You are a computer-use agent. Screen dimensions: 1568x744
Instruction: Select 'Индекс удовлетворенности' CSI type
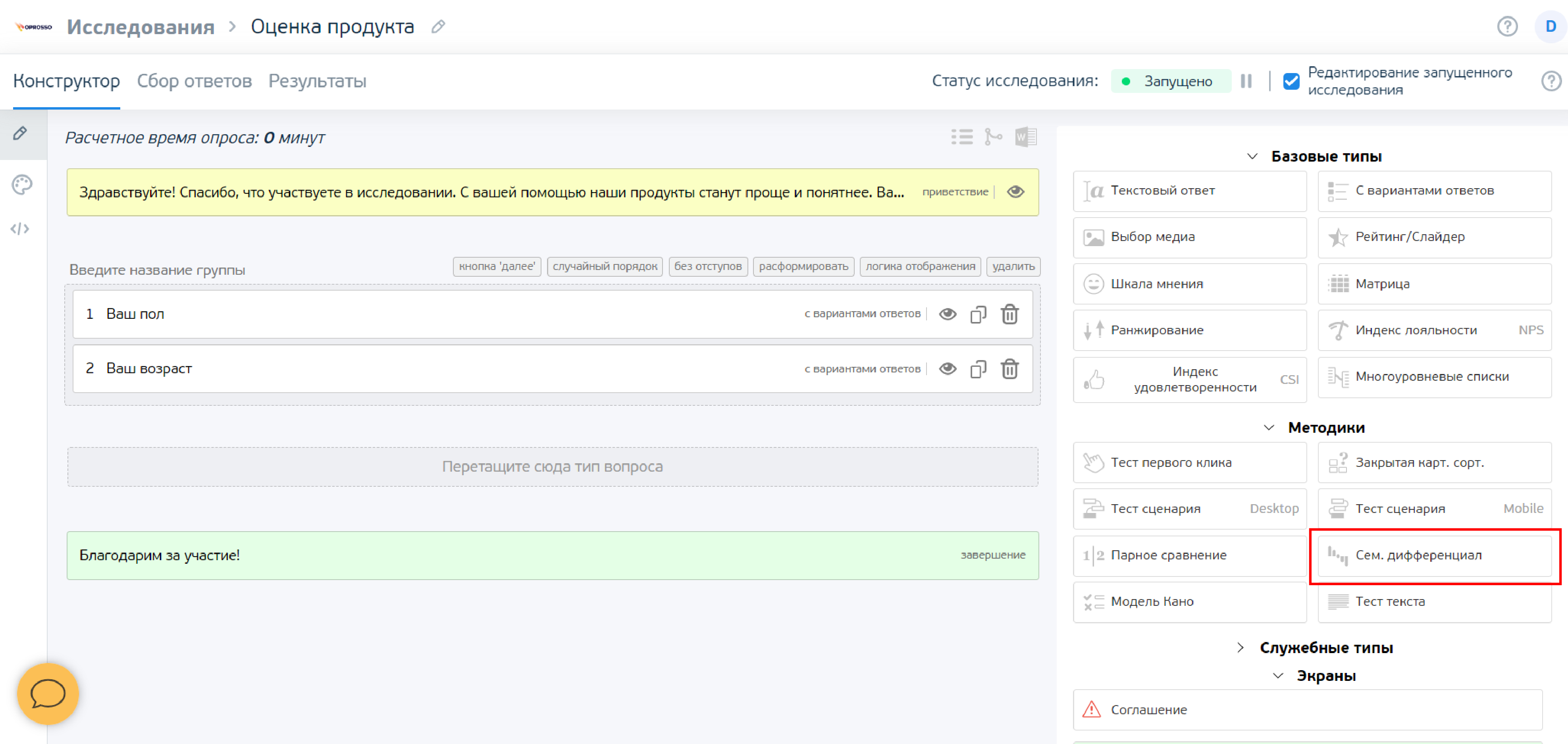pyautogui.click(x=1189, y=379)
